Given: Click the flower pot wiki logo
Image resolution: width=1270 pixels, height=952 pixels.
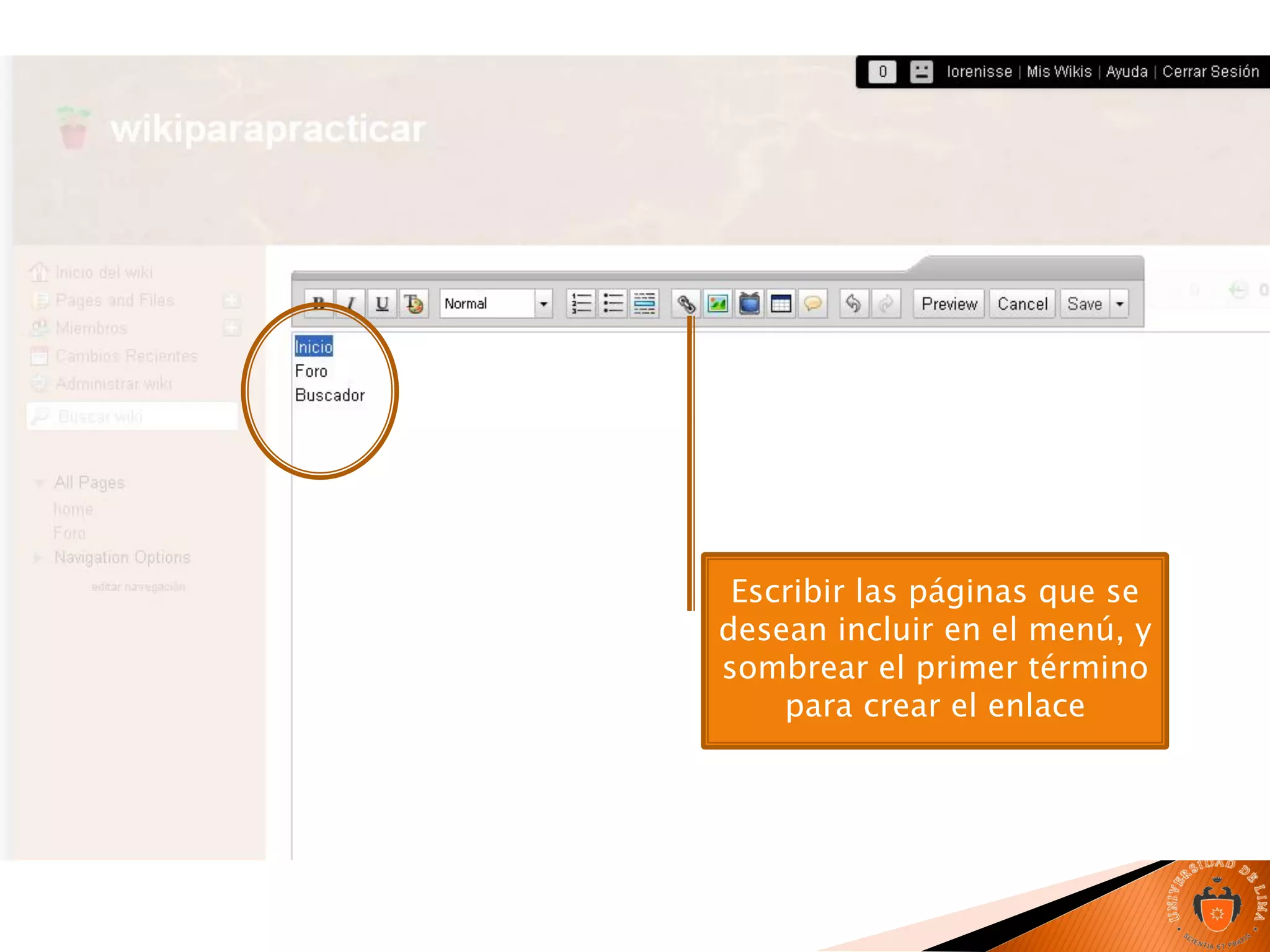Looking at the screenshot, I should pos(74,128).
